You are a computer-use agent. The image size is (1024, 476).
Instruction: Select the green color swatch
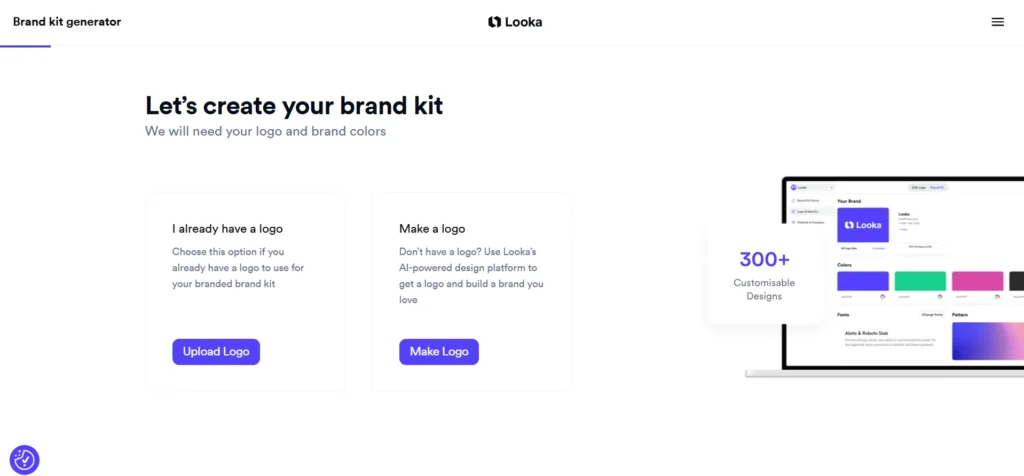coord(920,281)
